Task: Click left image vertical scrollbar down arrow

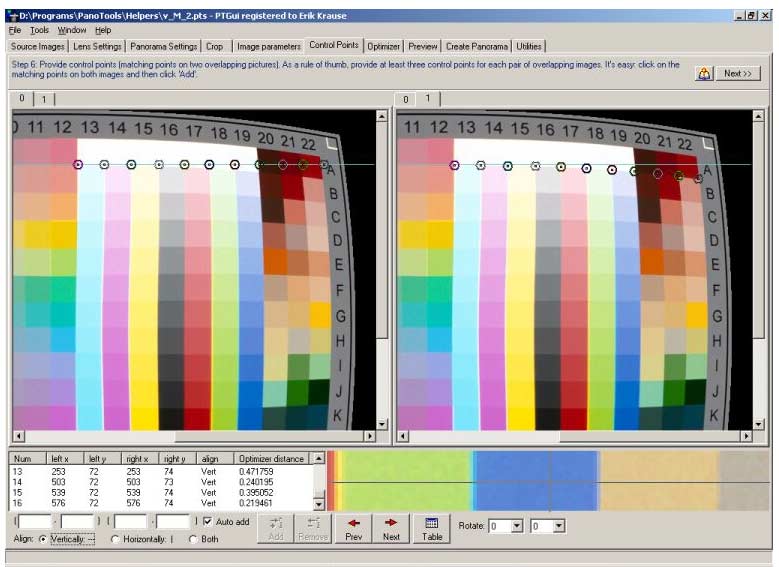Action: (x=382, y=424)
